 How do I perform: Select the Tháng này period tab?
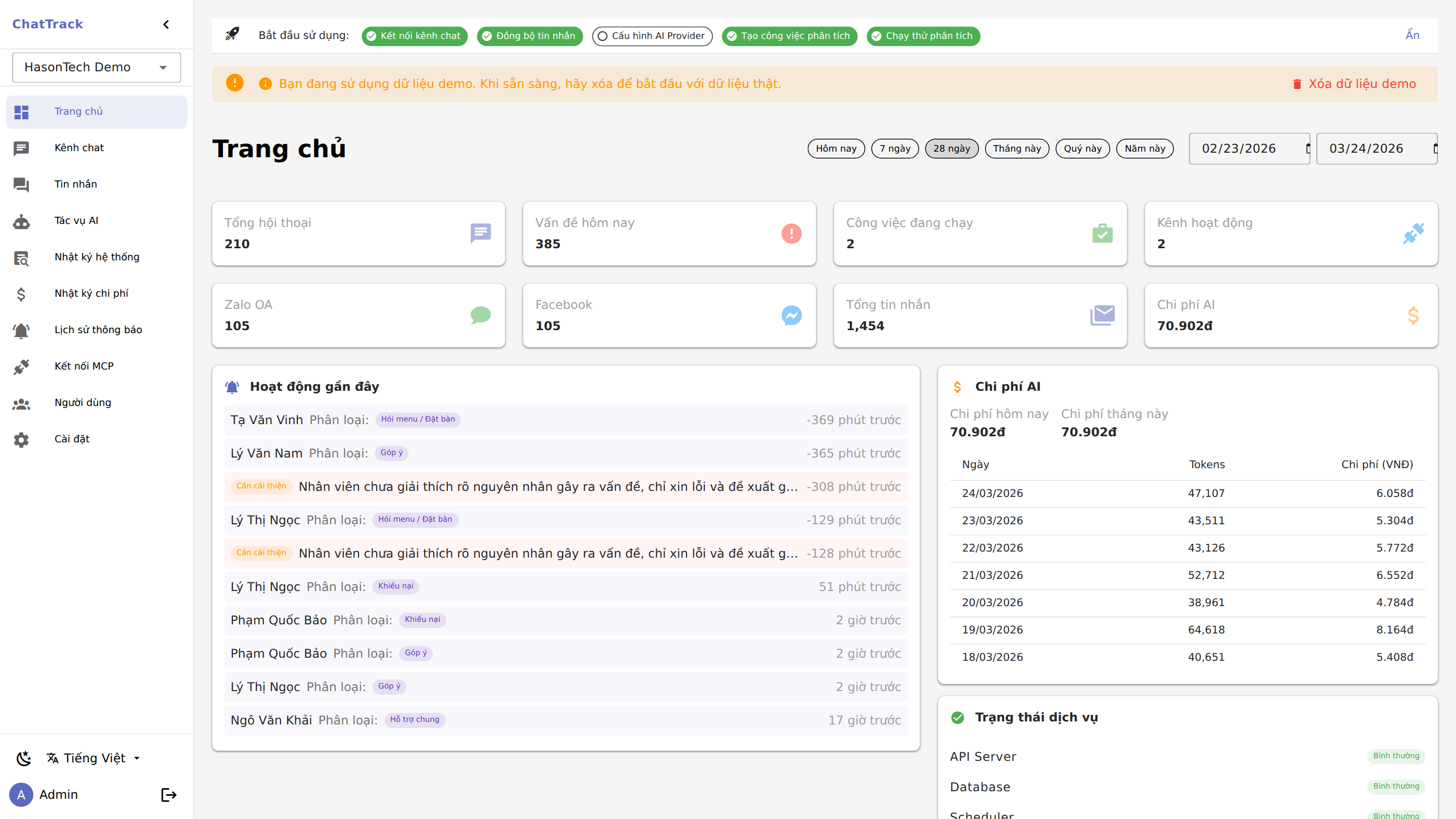pyautogui.click(x=1017, y=148)
